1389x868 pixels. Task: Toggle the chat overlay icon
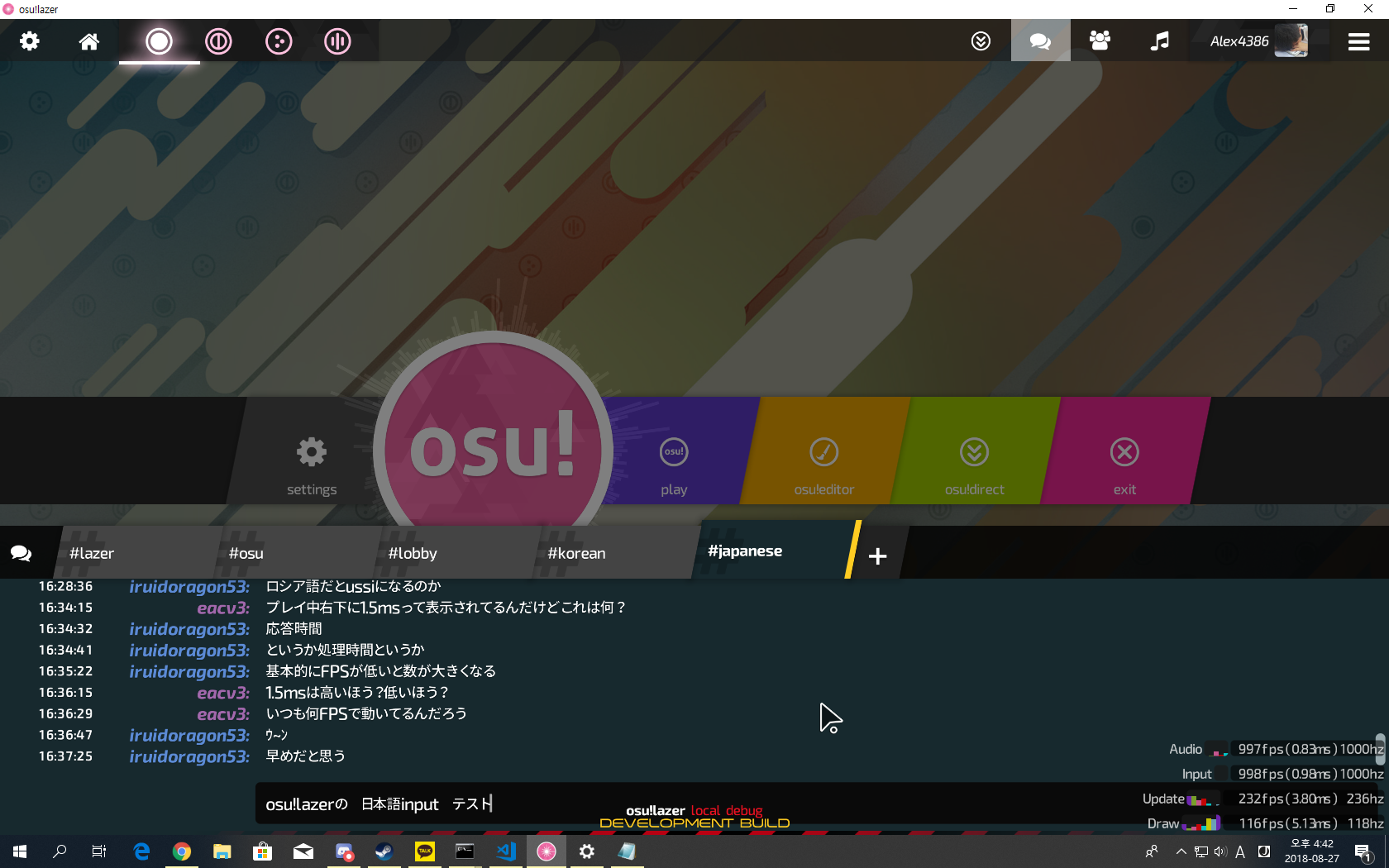(1040, 41)
